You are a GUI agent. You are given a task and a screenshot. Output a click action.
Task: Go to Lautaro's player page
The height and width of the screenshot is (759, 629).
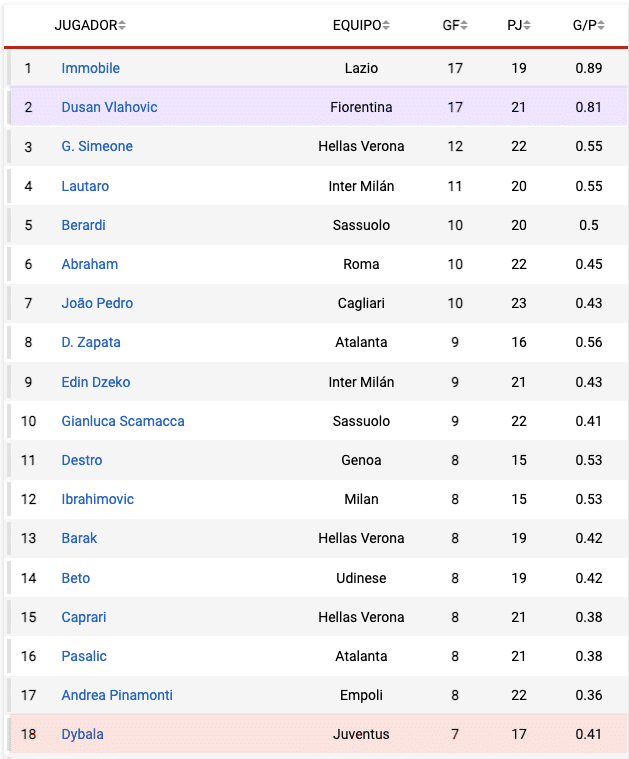pyautogui.click(x=85, y=186)
